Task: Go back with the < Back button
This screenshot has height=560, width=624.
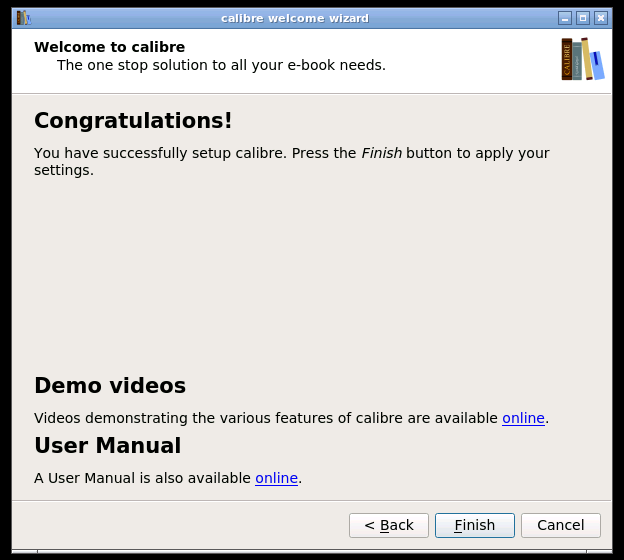Action: [x=389, y=525]
